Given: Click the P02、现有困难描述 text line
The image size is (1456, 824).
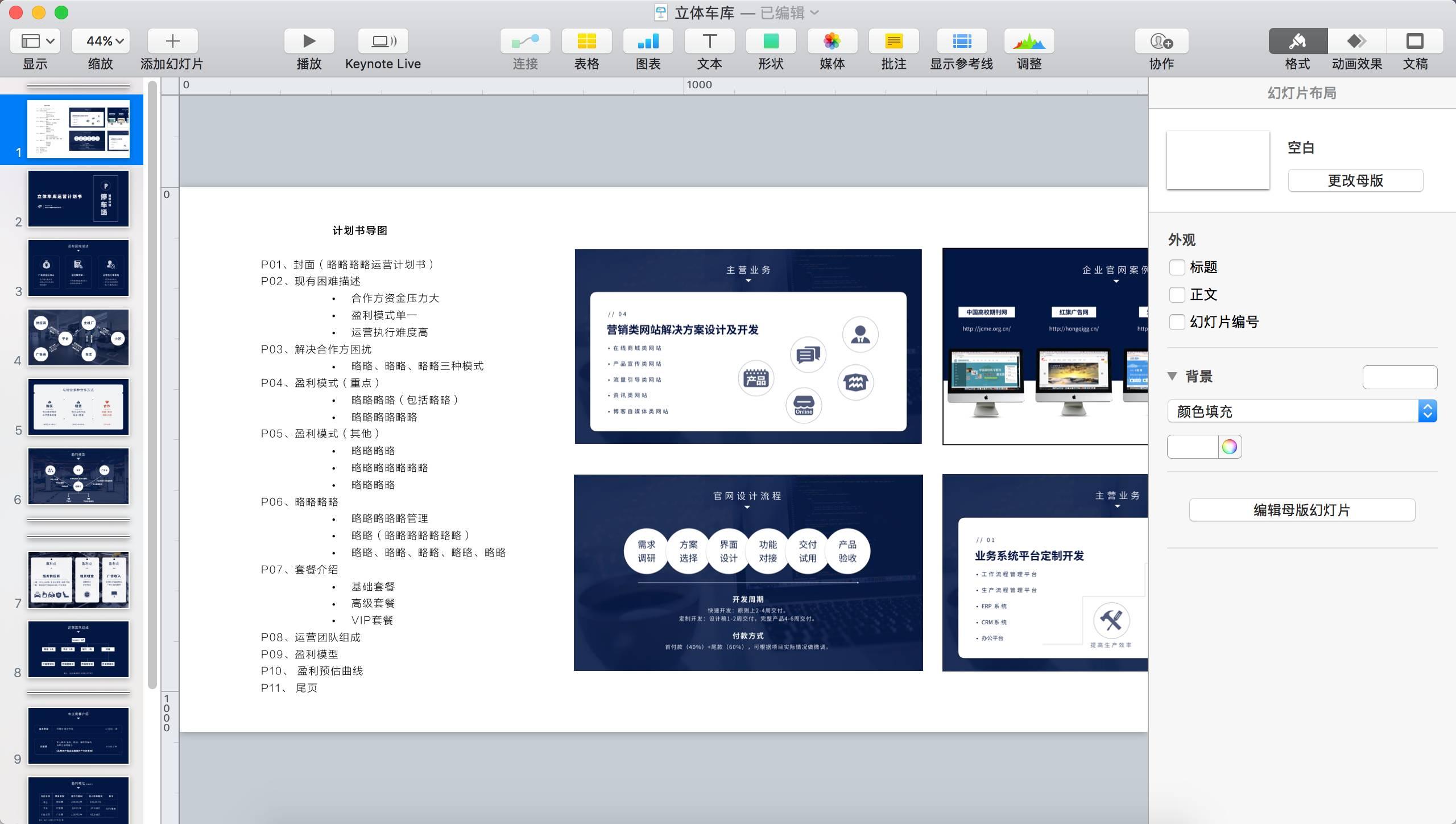Looking at the screenshot, I should [311, 281].
